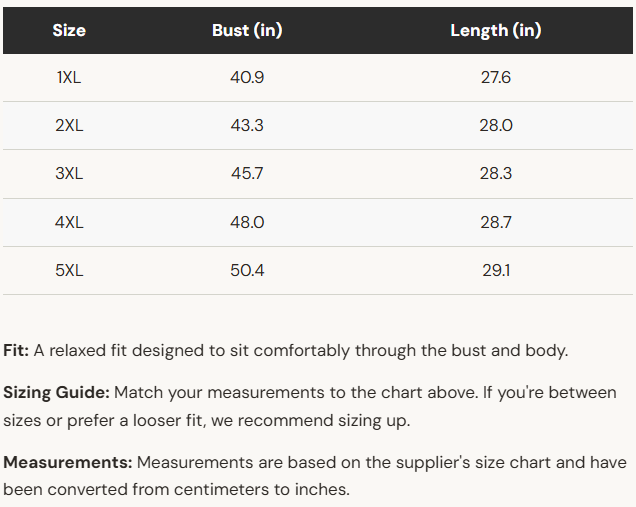The image size is (636, 507).
Task: Click the Size column header
Action: [69, 30]
